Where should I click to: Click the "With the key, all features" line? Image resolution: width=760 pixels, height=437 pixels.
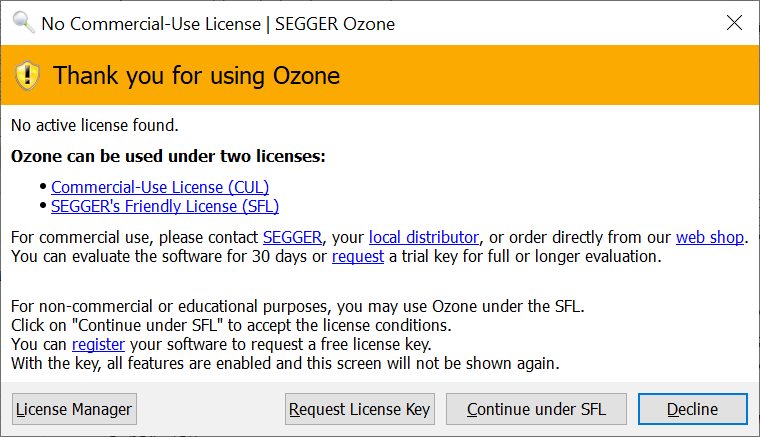pyautogui.click(x=285, y=363)
